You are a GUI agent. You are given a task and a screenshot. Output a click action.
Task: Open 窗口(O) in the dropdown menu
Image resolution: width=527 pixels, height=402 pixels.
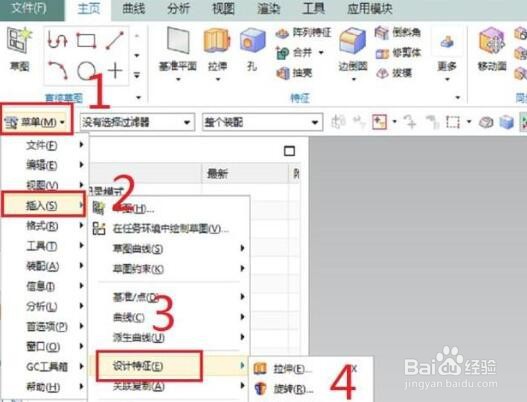(x=44, y=347)
